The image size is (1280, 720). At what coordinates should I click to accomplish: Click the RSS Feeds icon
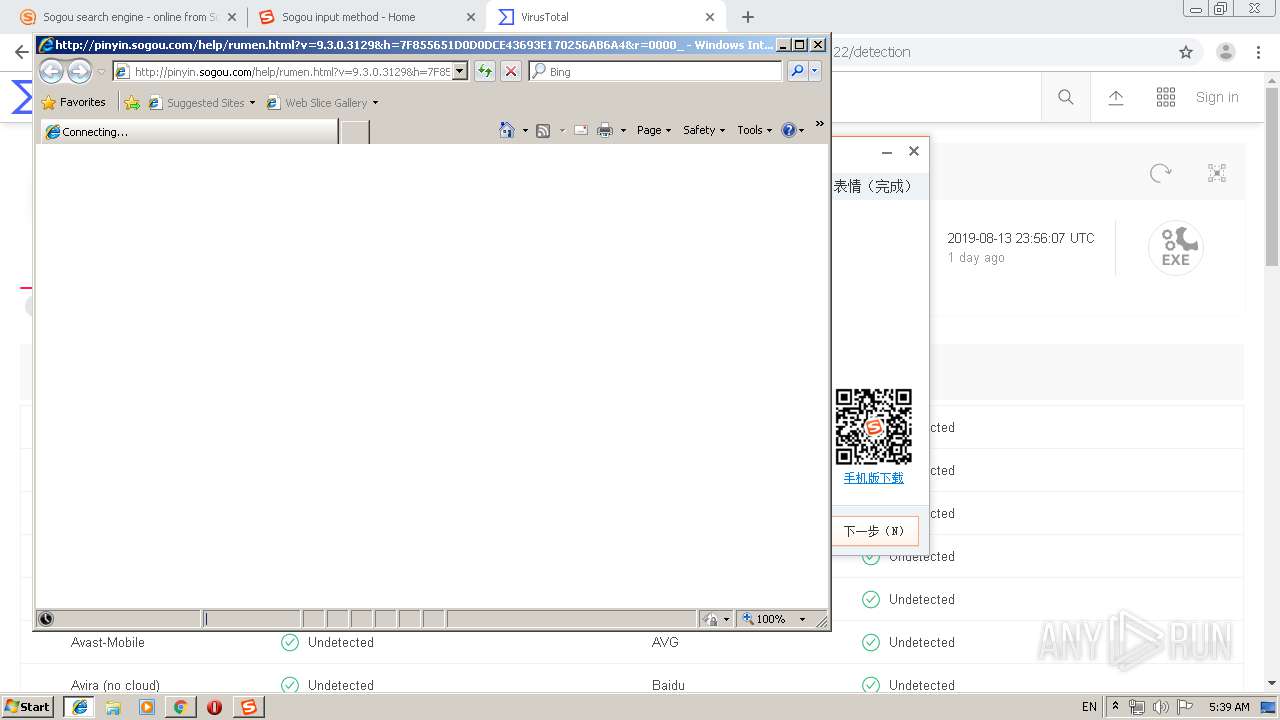pyautogui.click(x=543, y=130)
